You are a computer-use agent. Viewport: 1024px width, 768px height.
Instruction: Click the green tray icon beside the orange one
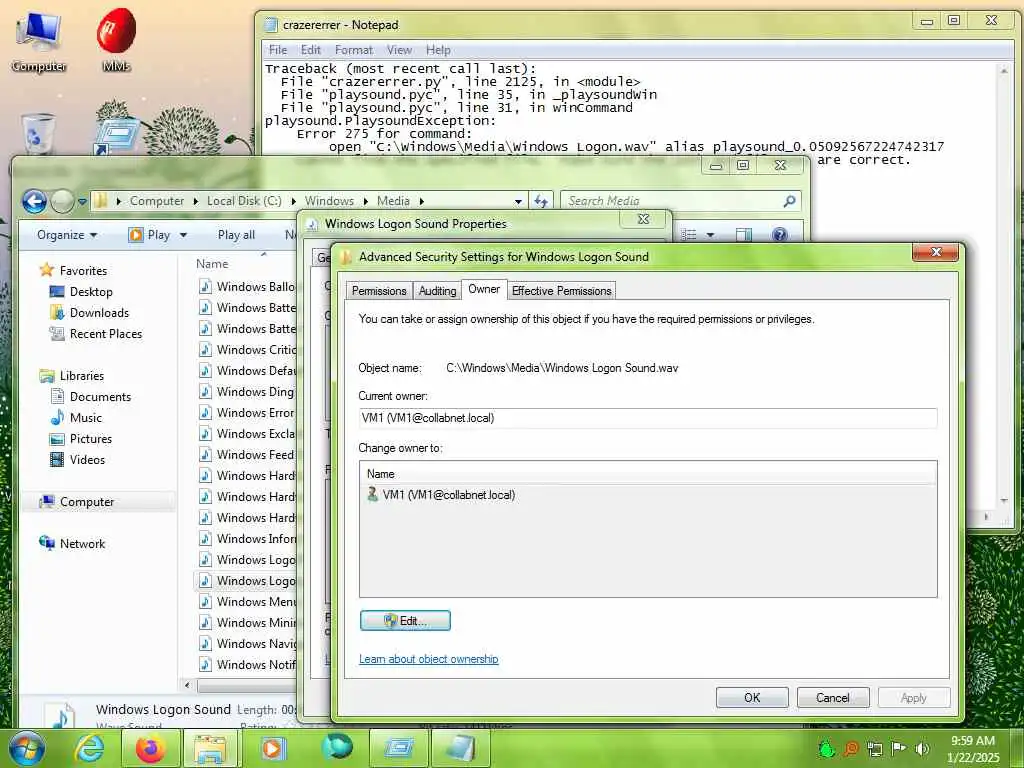pos(826,748)
